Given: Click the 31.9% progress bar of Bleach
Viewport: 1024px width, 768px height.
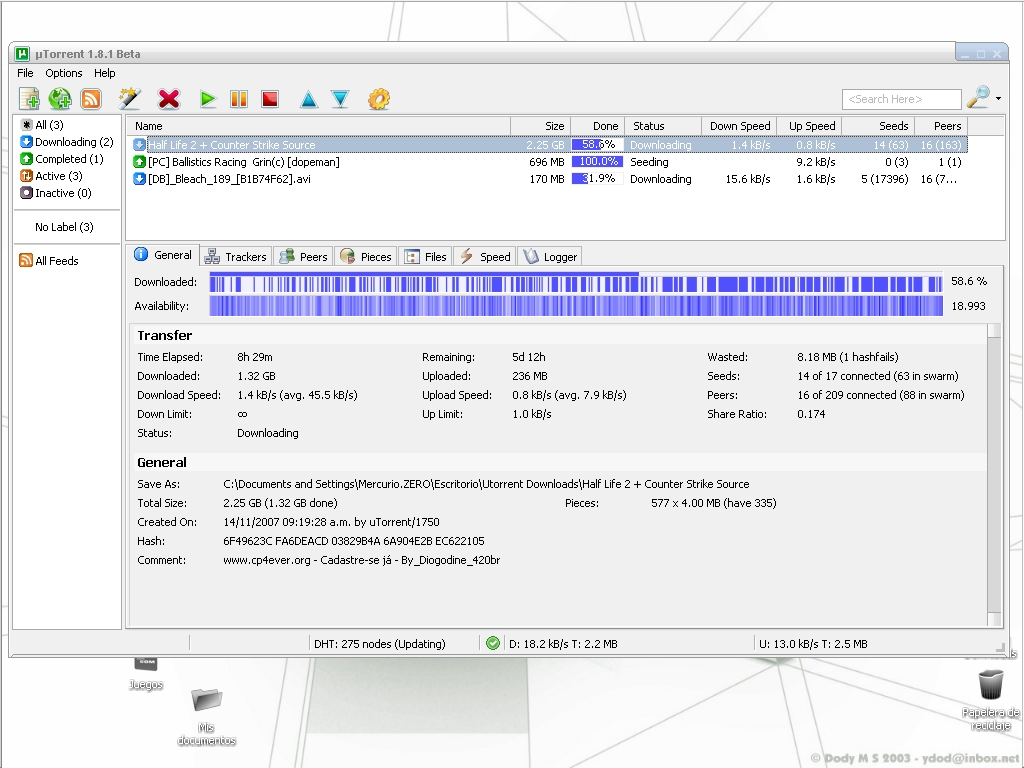Looking at the screenshot, I should click(x=598, y=179).
